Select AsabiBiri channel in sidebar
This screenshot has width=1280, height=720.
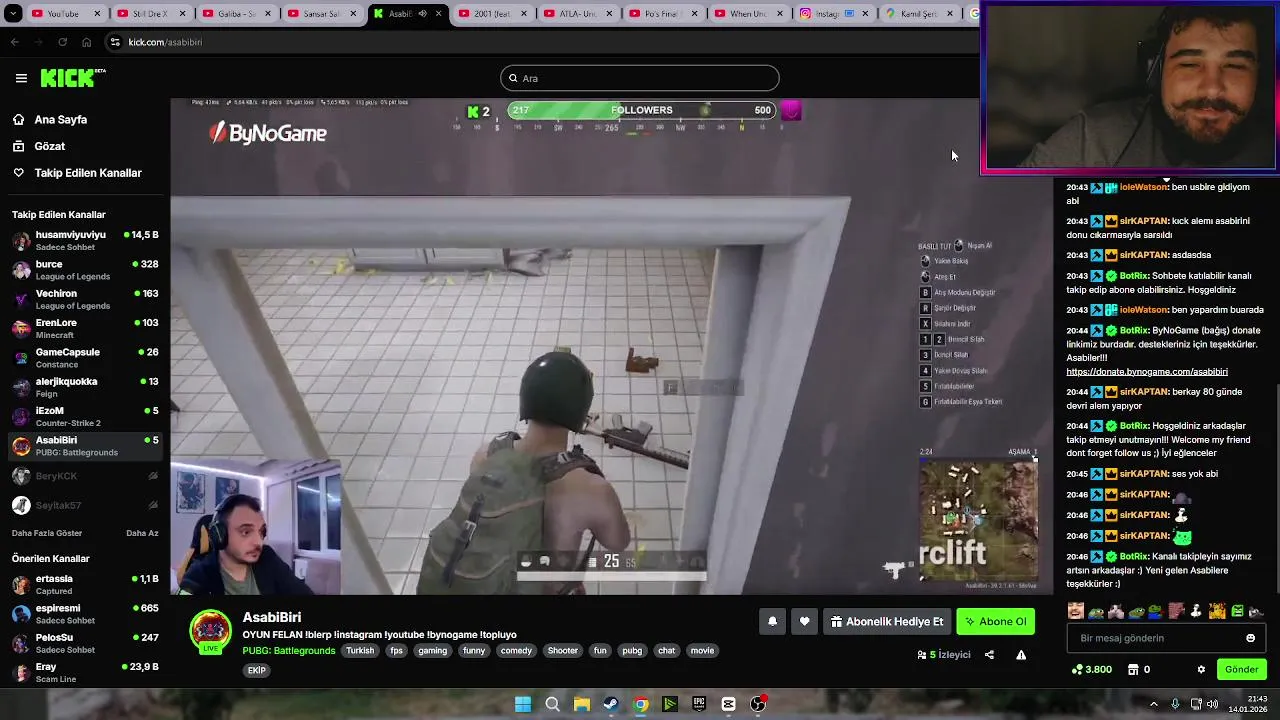point(85,446)
